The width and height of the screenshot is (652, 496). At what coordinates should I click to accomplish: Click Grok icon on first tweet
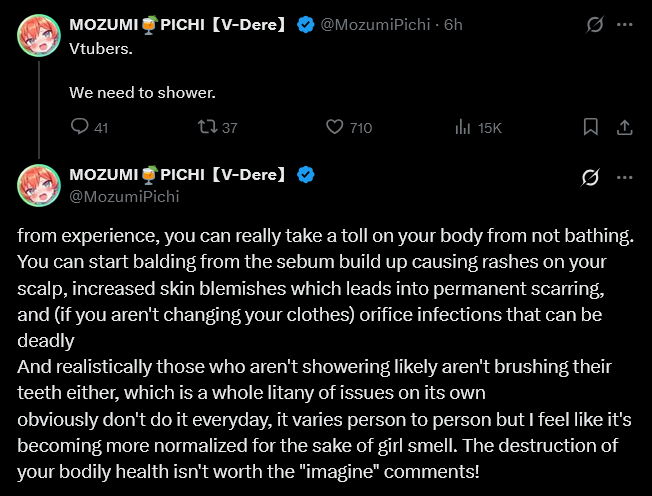pyautogui.click(x=593, y=25)
